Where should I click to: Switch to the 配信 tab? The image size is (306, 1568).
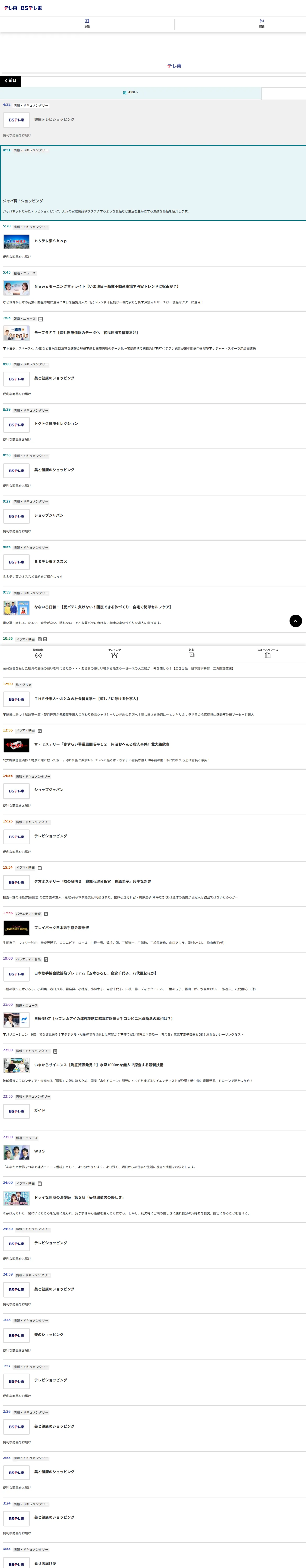coord(262,24)
